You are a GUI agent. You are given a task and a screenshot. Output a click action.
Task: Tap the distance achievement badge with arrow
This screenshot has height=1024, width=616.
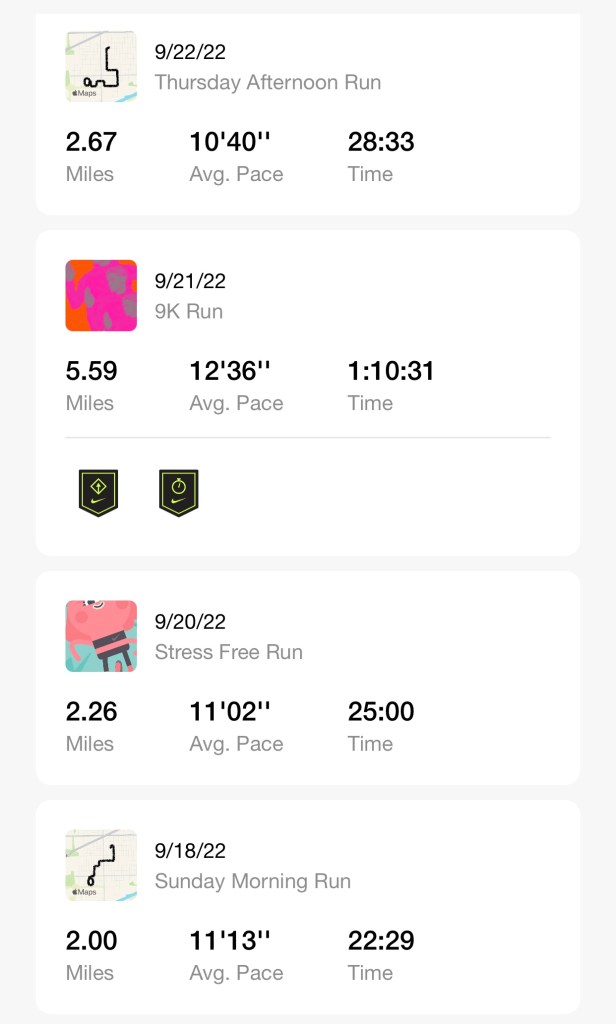(x=98, y=492)
